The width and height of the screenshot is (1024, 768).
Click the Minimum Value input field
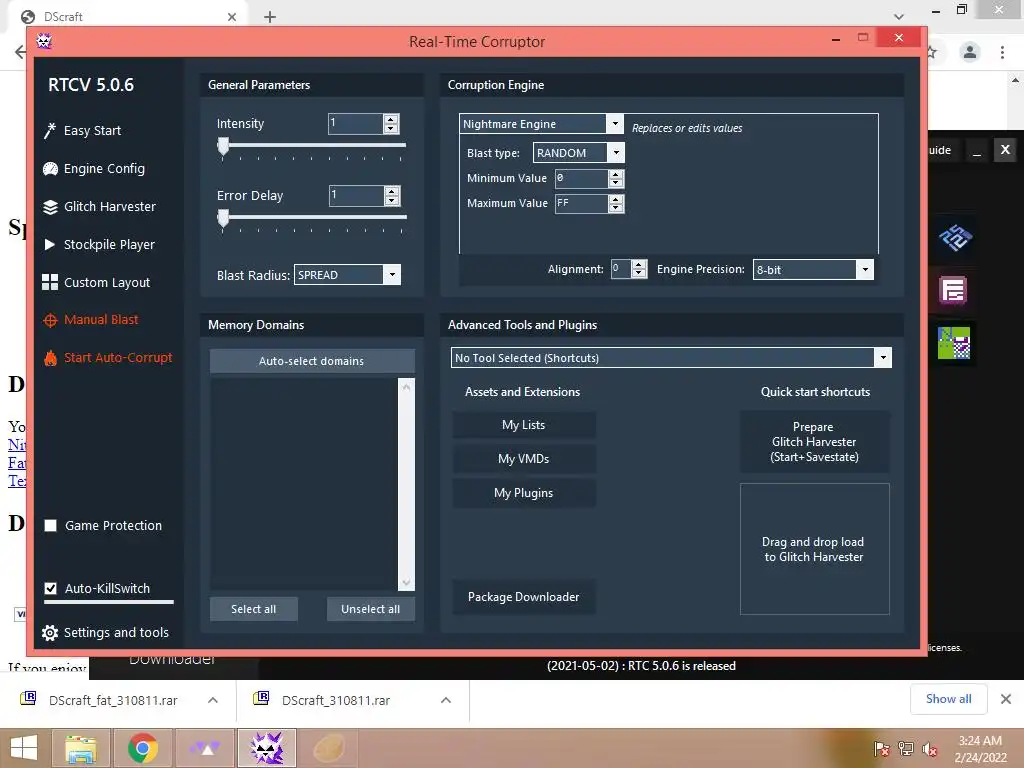[x=581, y=178]
